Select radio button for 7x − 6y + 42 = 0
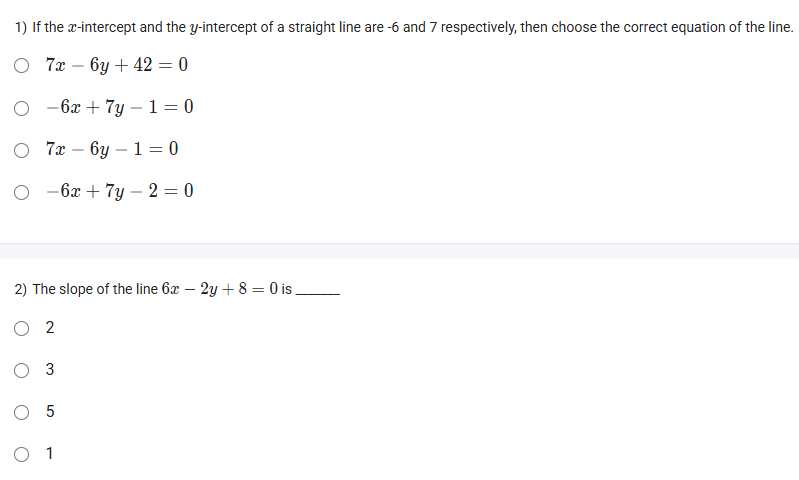799x480 pixels. click(22, 66)
